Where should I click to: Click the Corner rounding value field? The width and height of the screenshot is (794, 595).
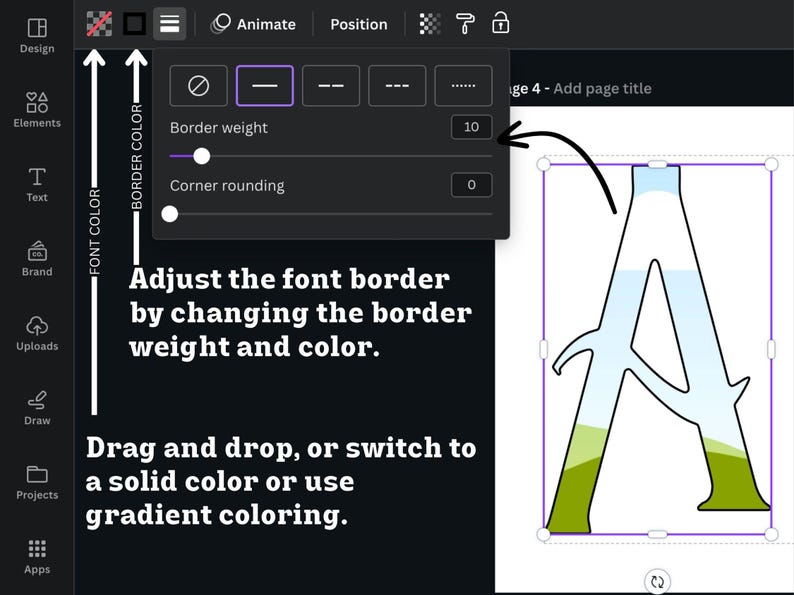pos(471,185)
